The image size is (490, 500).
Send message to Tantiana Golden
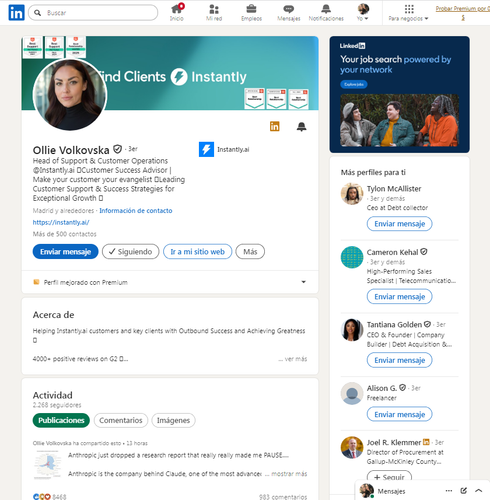click(399, 360)
